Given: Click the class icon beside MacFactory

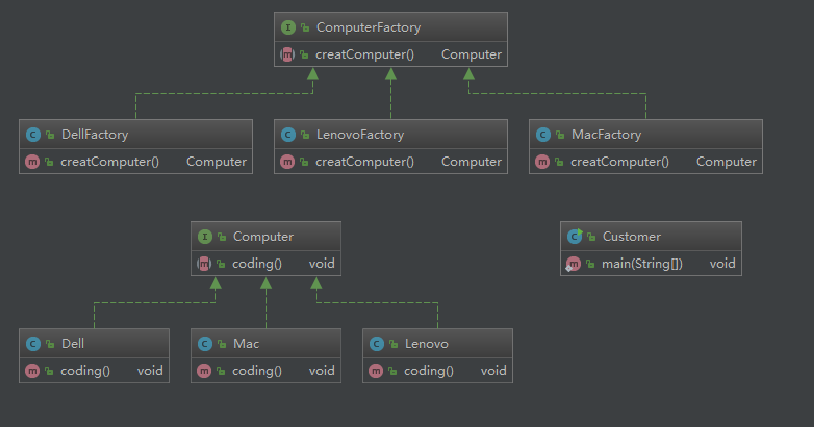Looking at the screenshot, I should click(543, 135).
